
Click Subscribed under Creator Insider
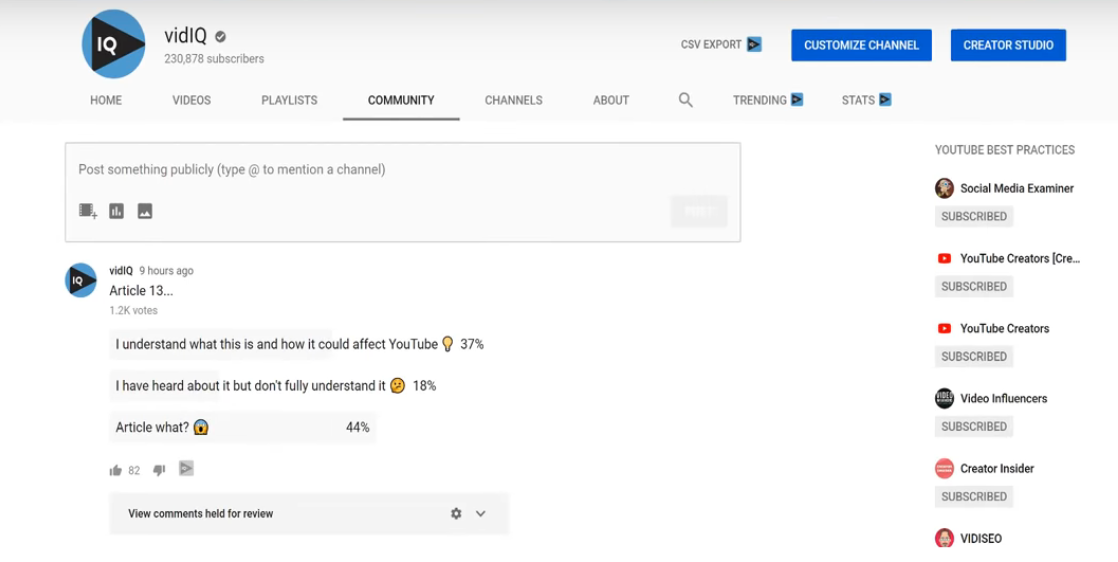point(974,496)
